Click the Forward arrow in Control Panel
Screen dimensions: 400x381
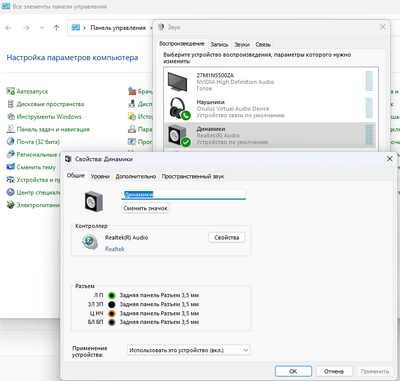tap(26, 28)
